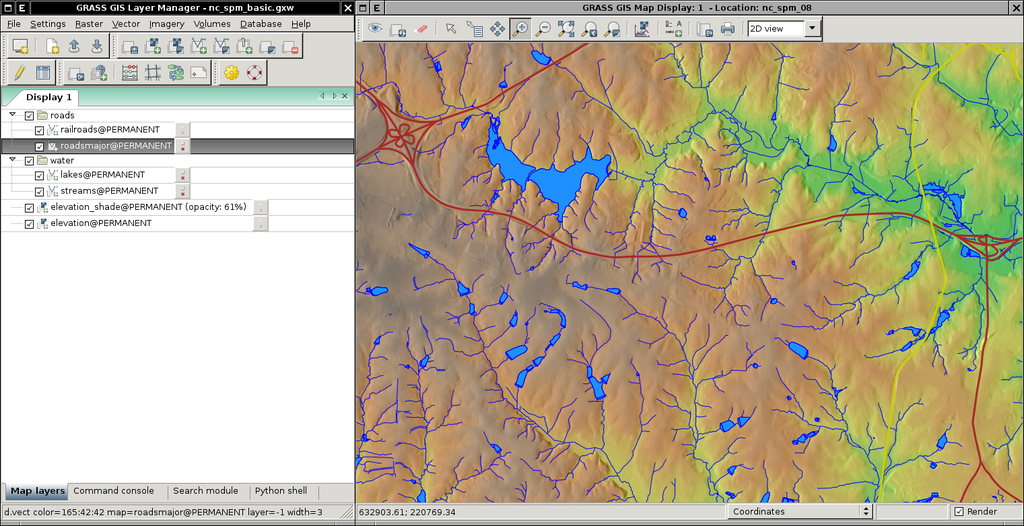1024x526 pixels.
Task: Toggle the Render checkbox in status bar
Action: click(959, 512)
